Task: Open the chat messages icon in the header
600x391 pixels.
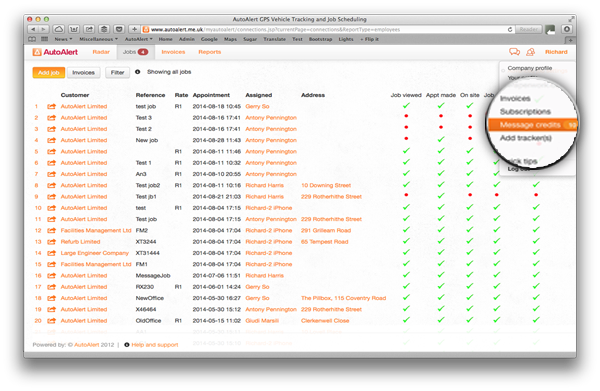Action: coord(514,52)
